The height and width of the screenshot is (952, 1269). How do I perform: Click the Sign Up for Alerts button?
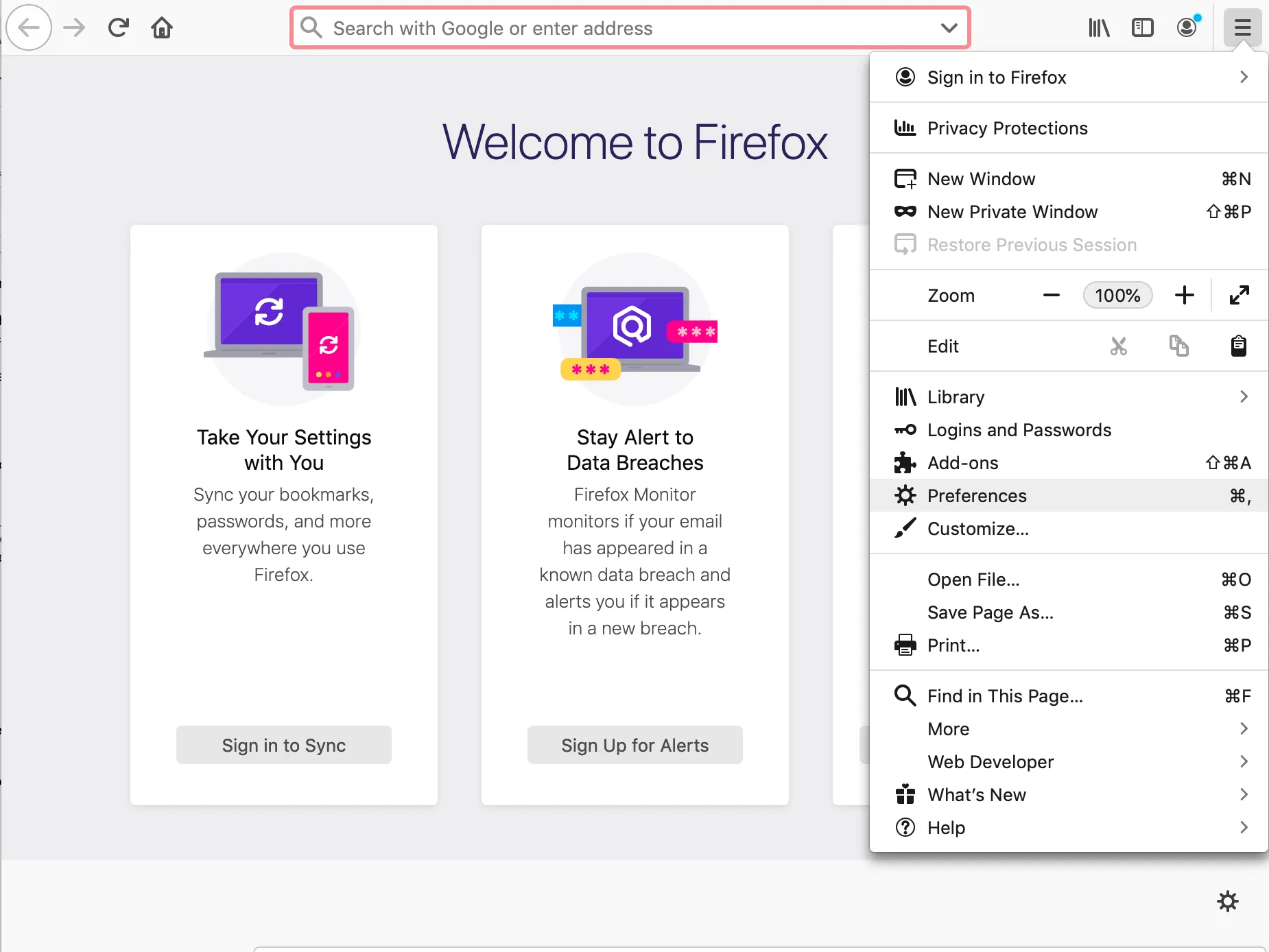tap(635, 745)
